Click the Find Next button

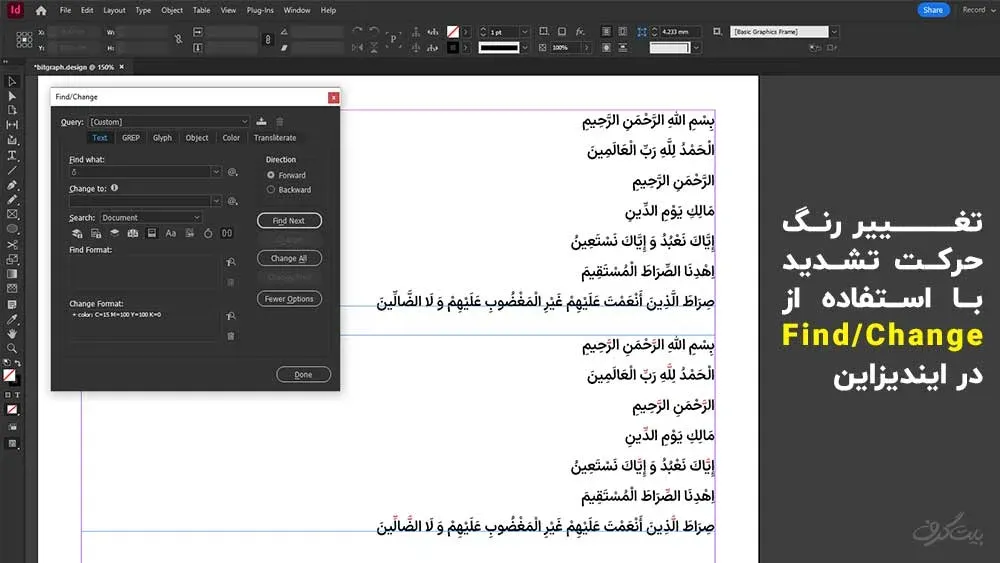(289, 221)
